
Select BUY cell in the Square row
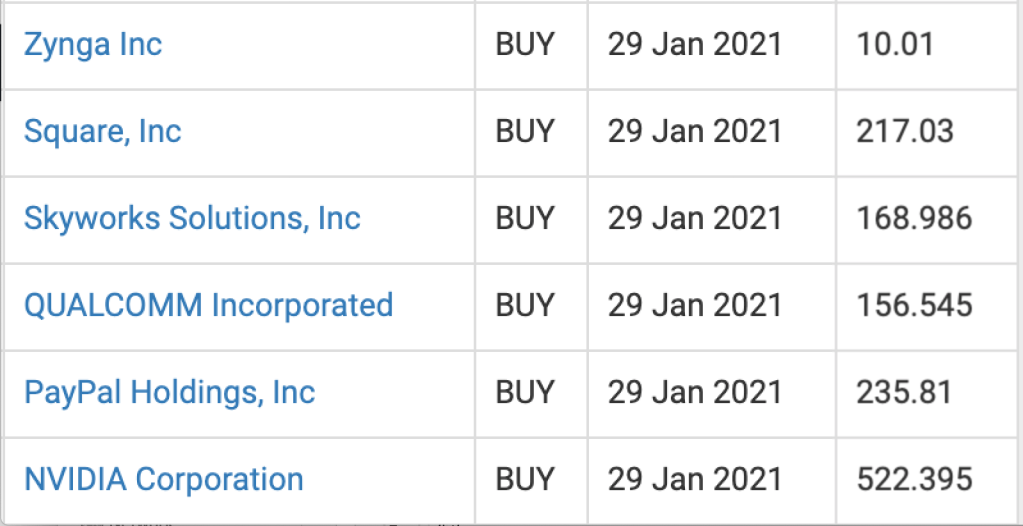(x=525, y=132)
